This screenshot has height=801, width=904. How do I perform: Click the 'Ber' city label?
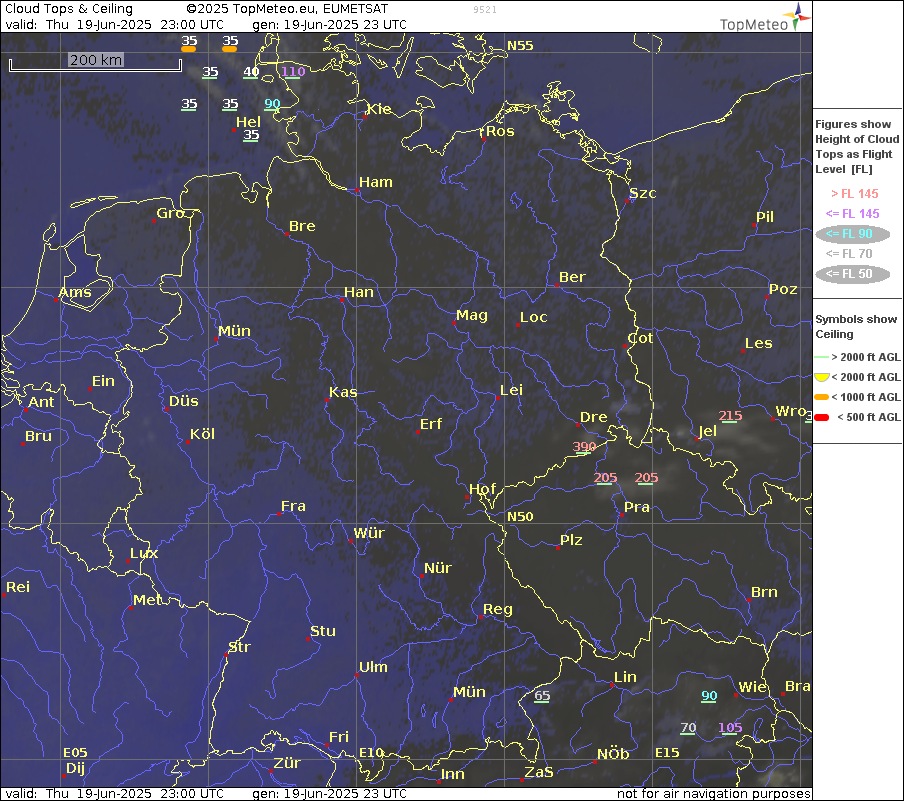(x=572, y=277)
